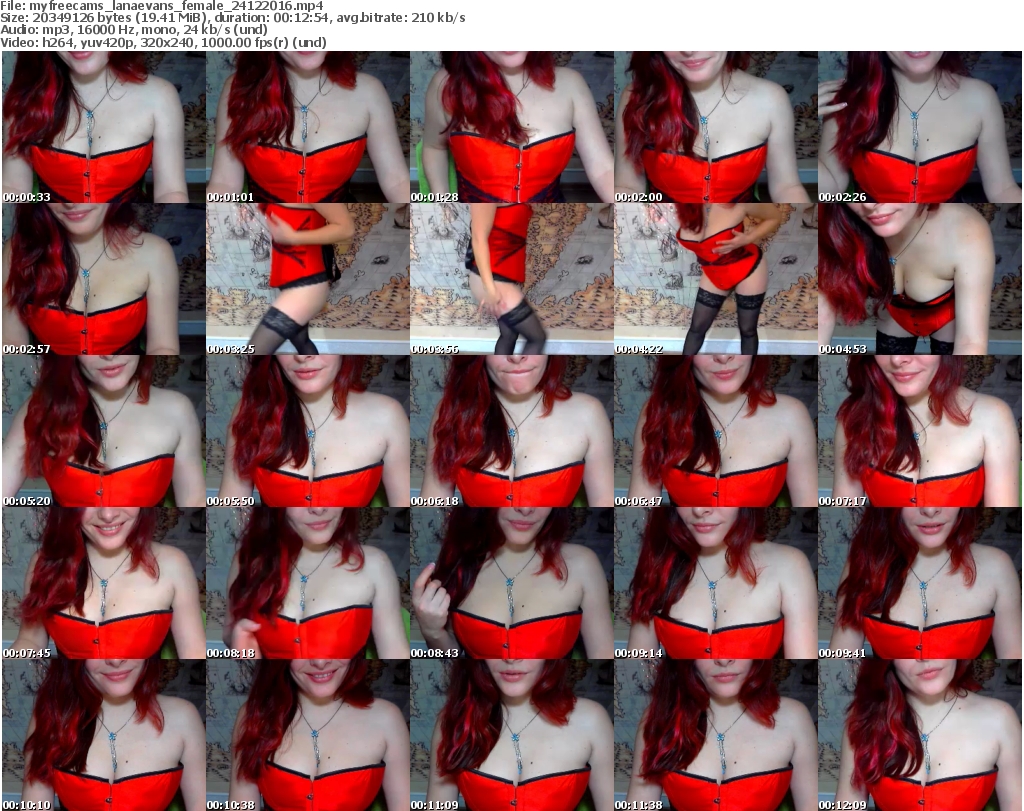Select the thumbnail timestamped 00:00:33
The width and height of the screenshot is (1024, 811).
[x=104, y=127]
